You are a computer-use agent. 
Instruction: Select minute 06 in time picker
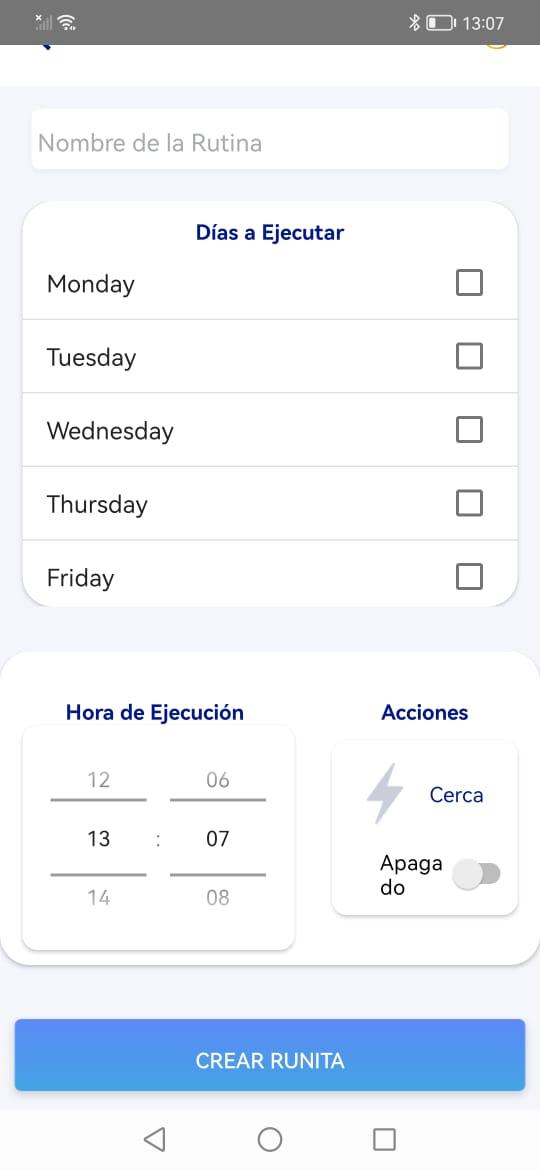[218, 780]
